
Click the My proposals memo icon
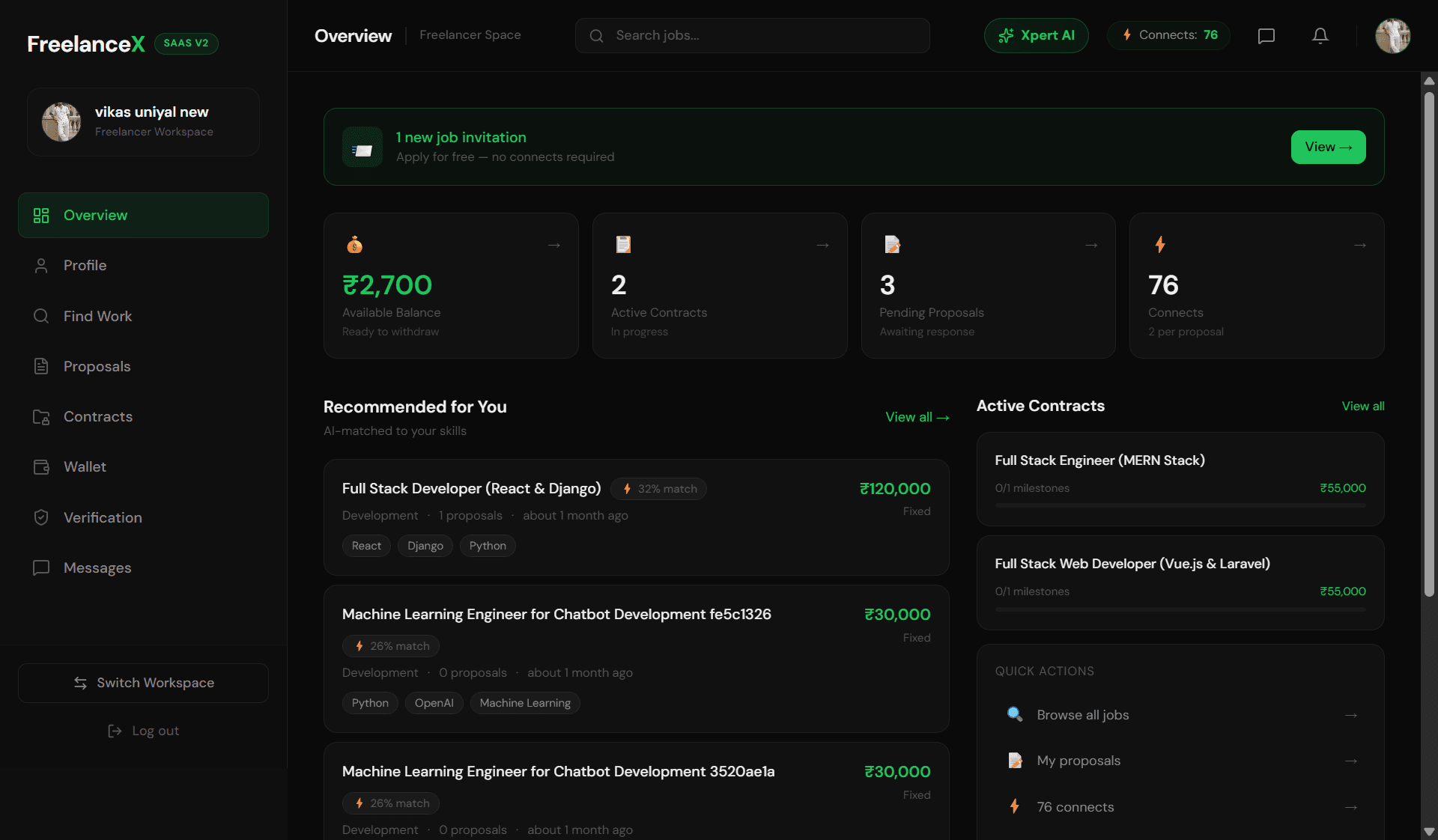coord(1015,761)
